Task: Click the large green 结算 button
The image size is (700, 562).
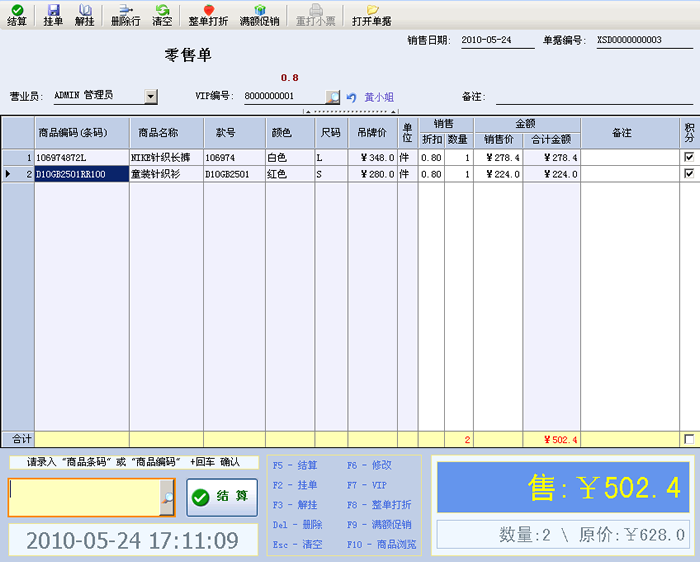Action: tap(222, 497)
